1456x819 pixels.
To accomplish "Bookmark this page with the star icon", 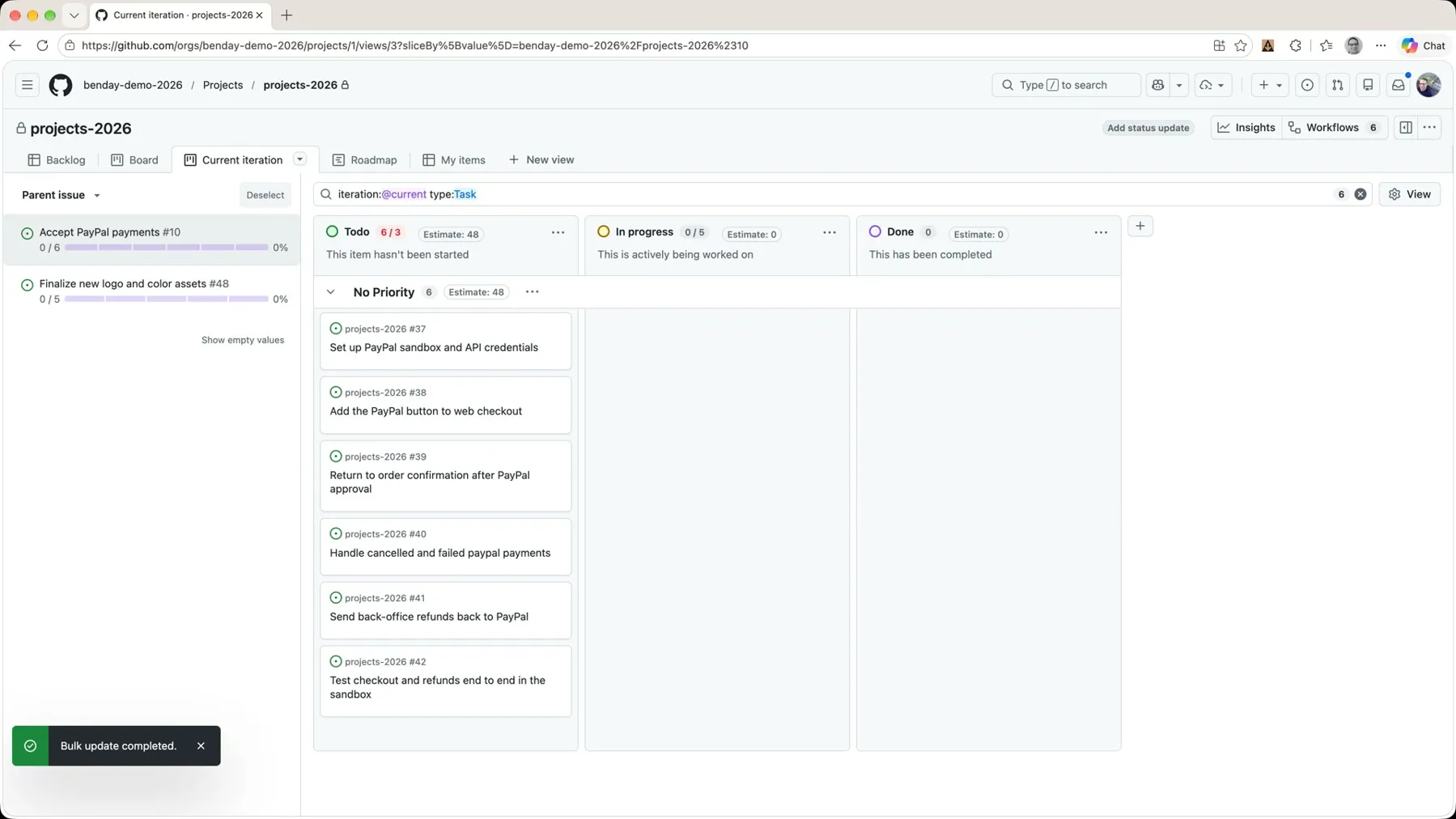I will 1241,45.
